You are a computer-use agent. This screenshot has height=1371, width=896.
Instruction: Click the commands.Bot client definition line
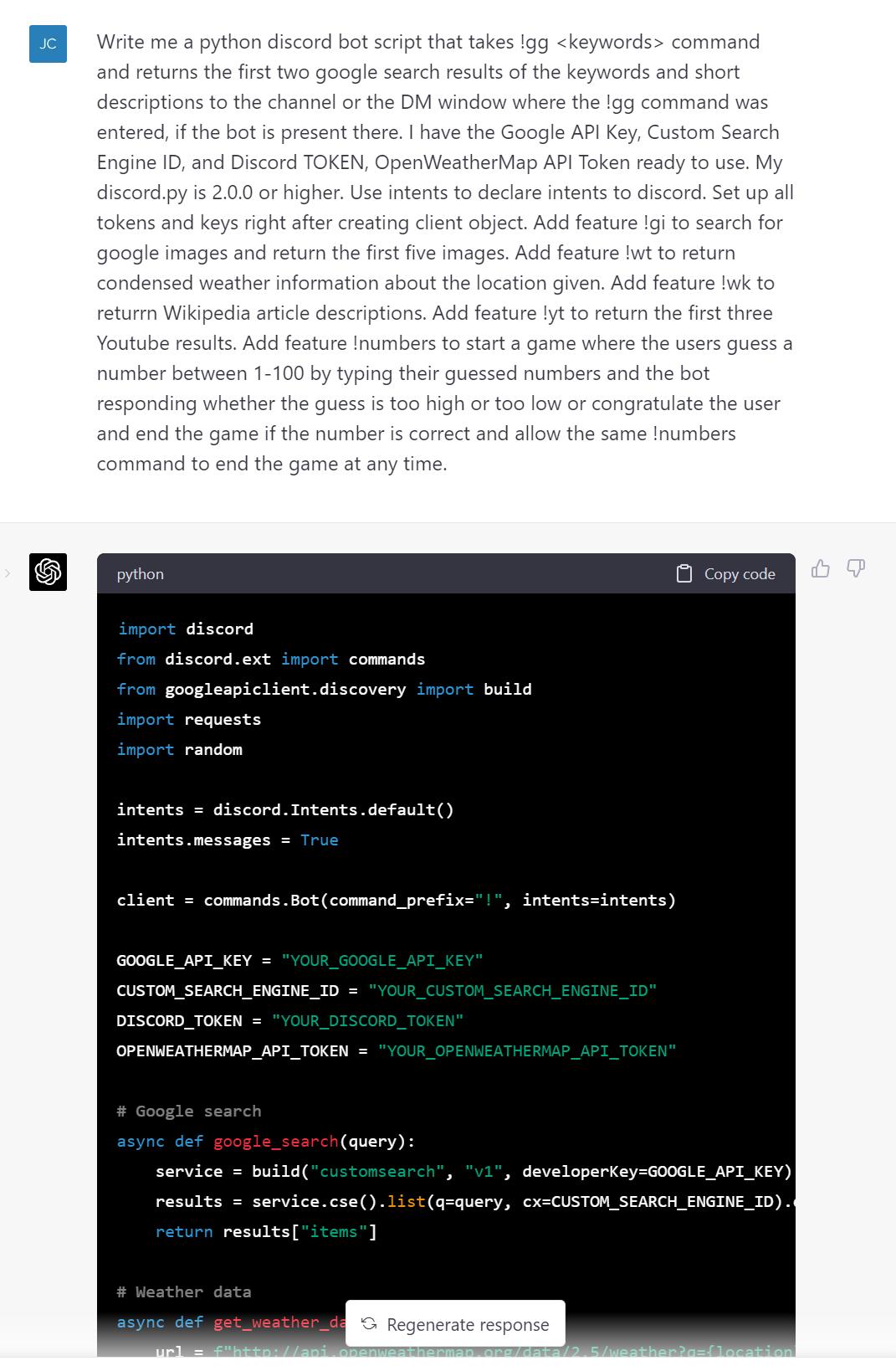point(396,900)
